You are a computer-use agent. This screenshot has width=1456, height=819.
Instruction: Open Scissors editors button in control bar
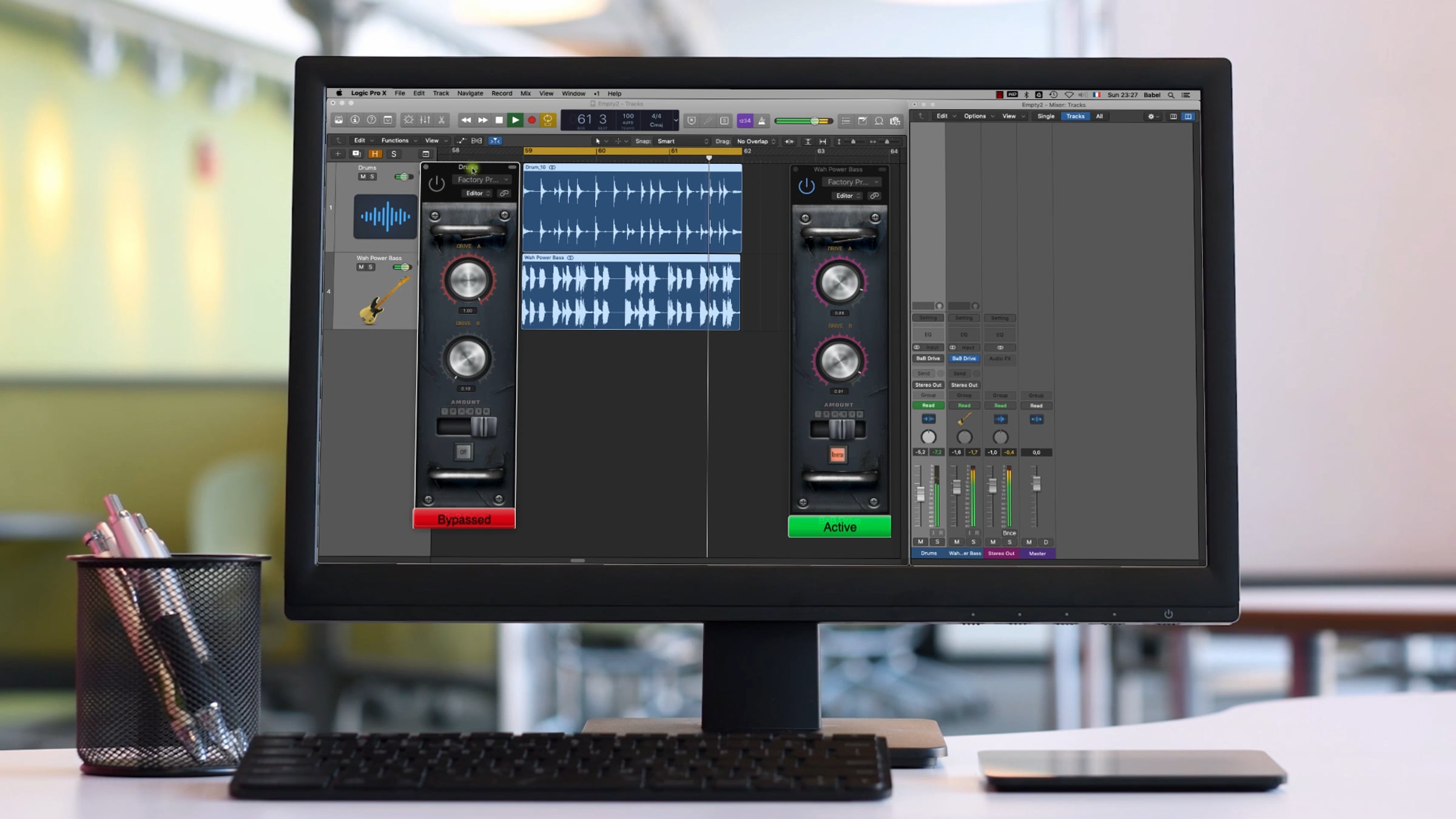tap(442, 120)
